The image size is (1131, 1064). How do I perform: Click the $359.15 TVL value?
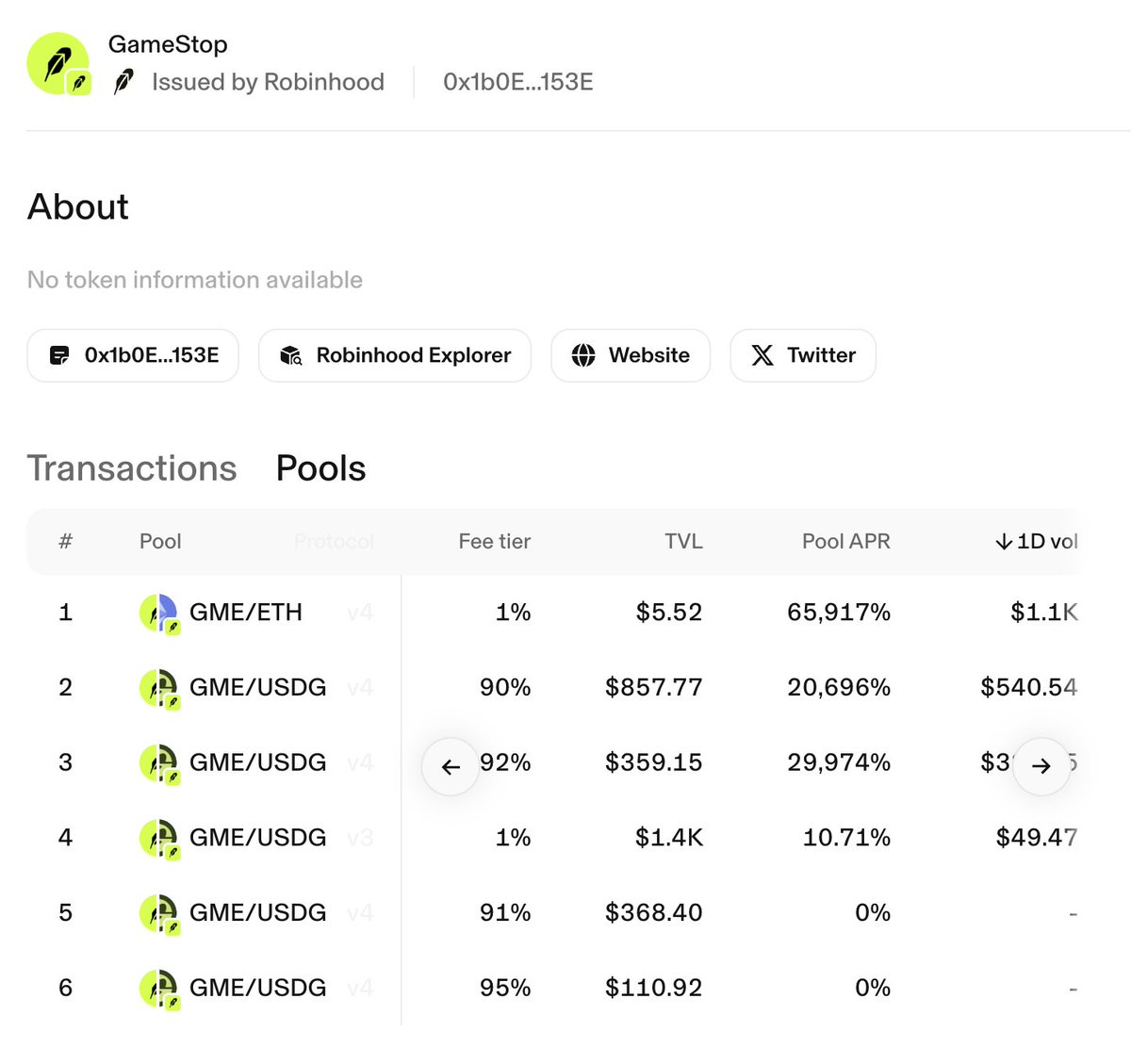[x=654, y=762]
